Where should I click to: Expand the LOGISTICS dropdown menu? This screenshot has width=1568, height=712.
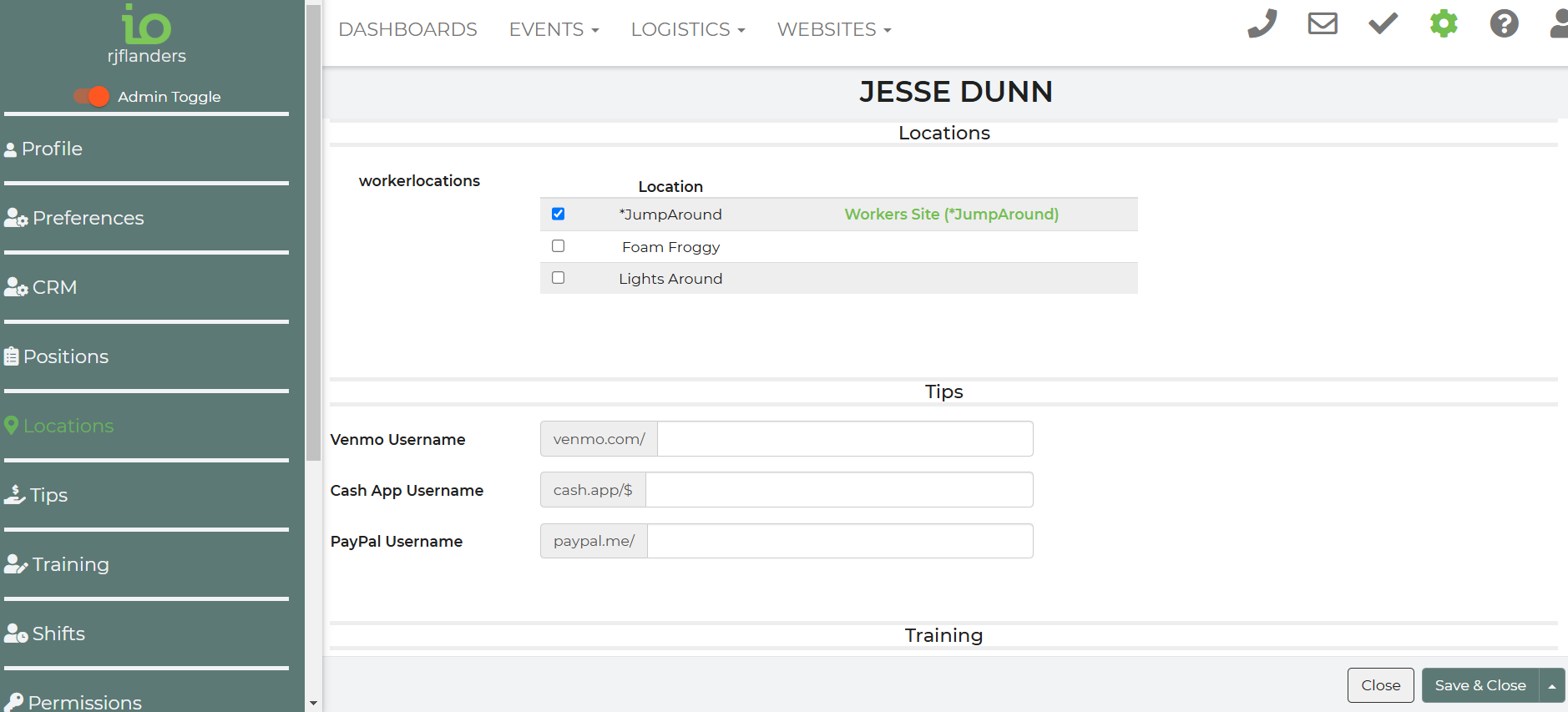688,29
